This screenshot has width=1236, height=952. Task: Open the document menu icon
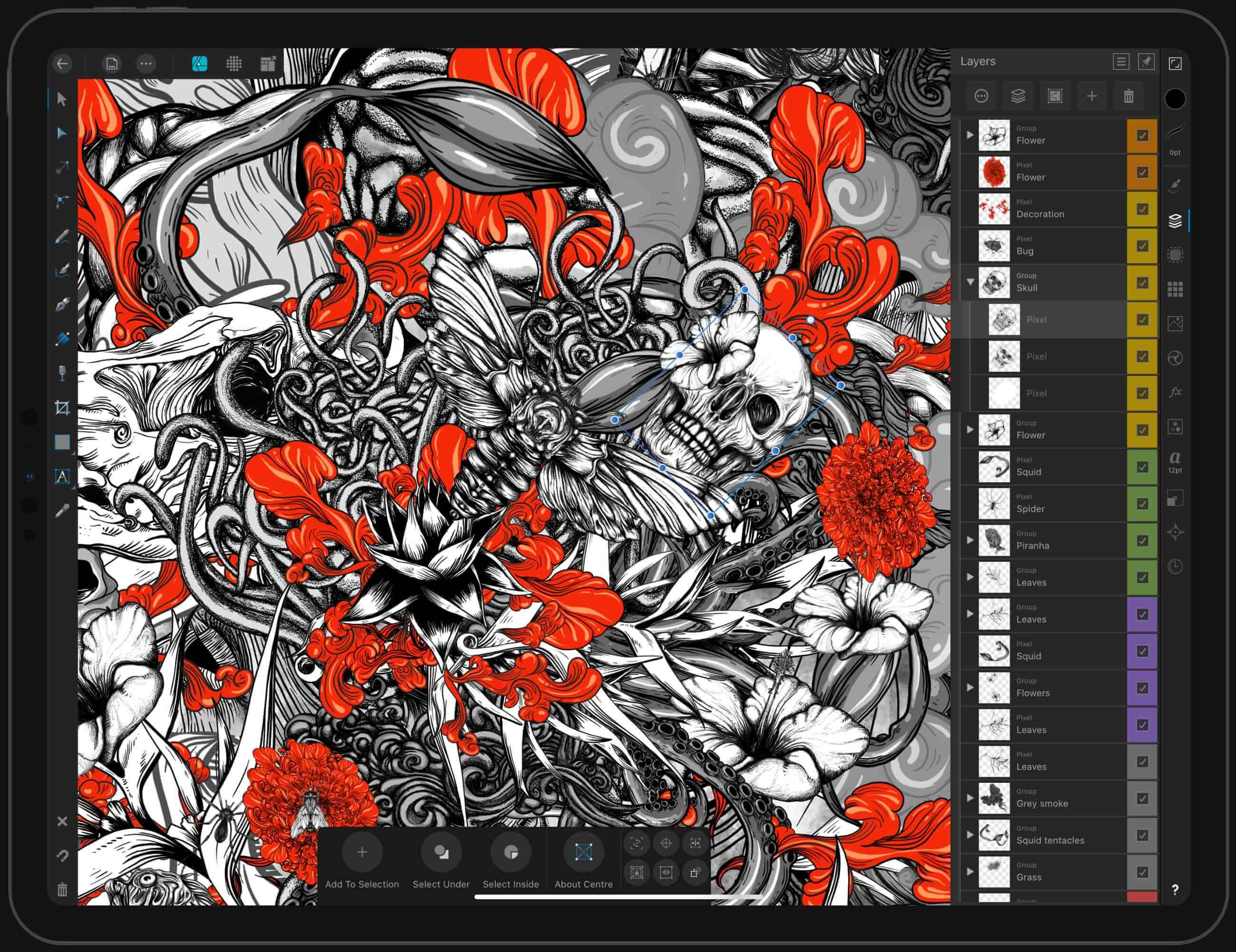click(x=112, y=63)
